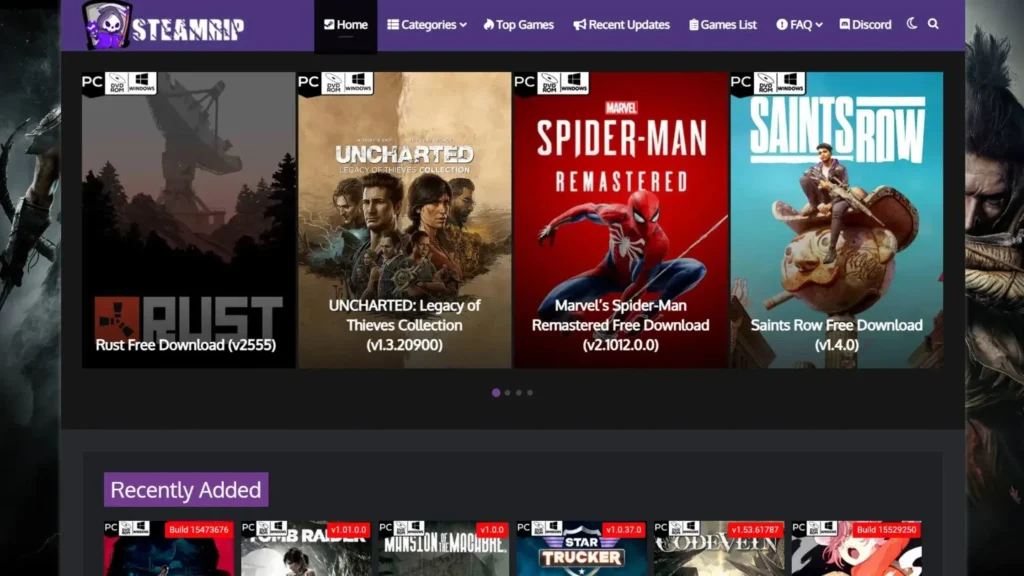
Task: Open Discord from the navigation bar
Action: click(x=865, y=24)
